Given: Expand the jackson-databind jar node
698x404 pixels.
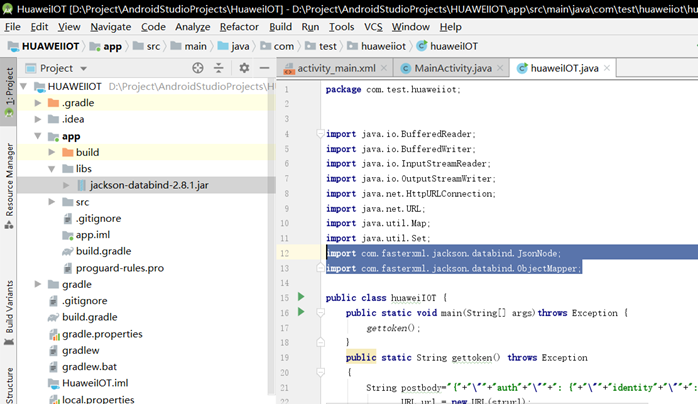Looking at the screenshot, I should [66, 185].
